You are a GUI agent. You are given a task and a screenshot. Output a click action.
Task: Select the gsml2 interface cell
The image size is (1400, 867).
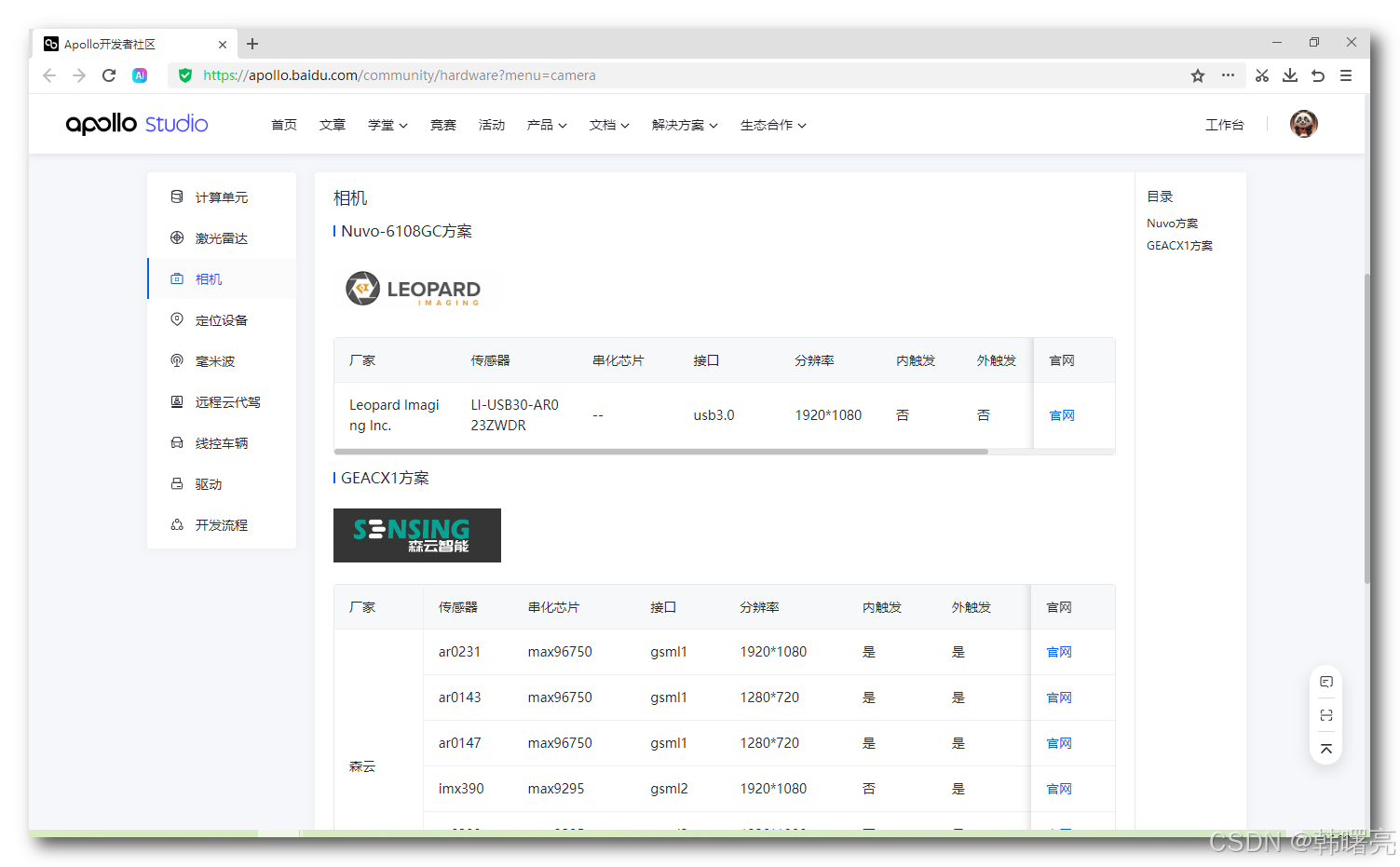click(669, 789)
